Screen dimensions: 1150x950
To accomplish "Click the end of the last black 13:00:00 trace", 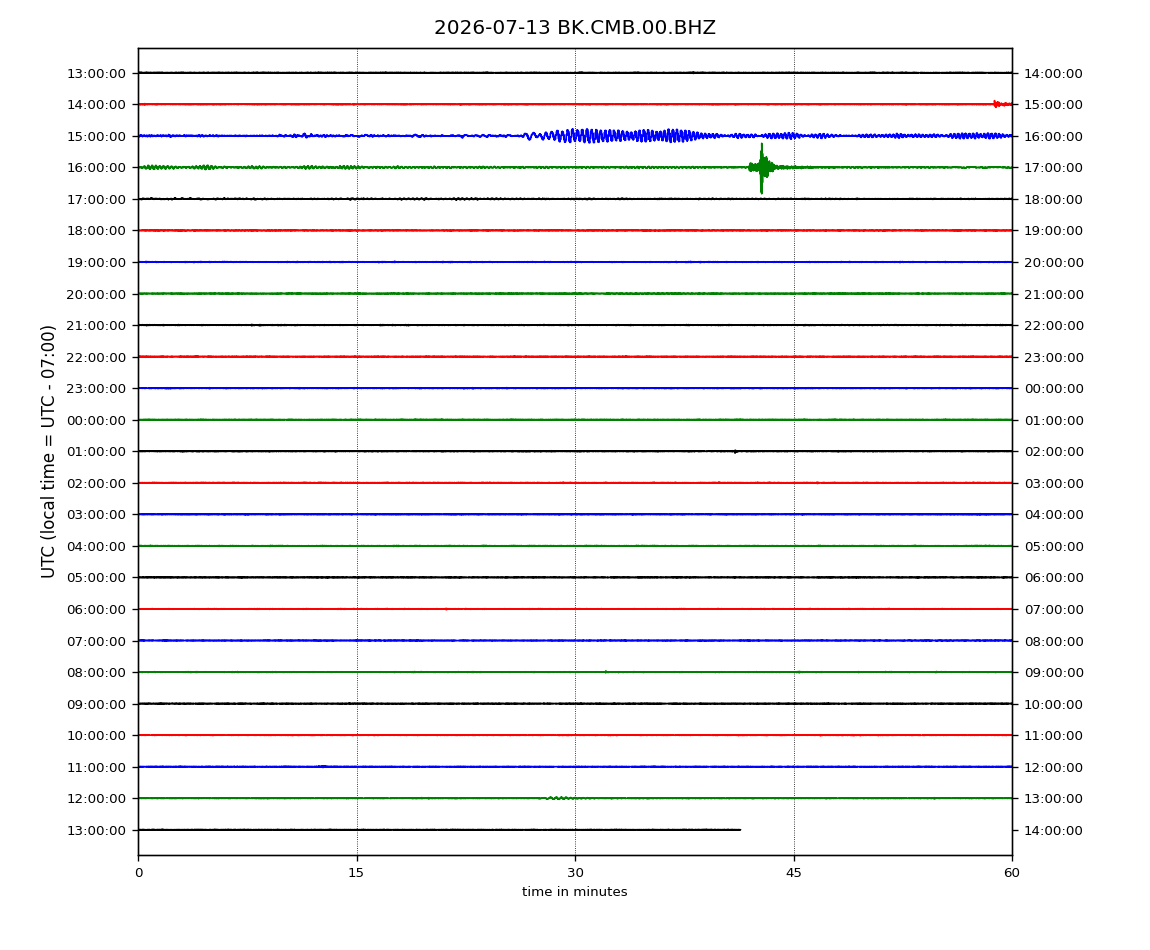I will coord(739,830).
